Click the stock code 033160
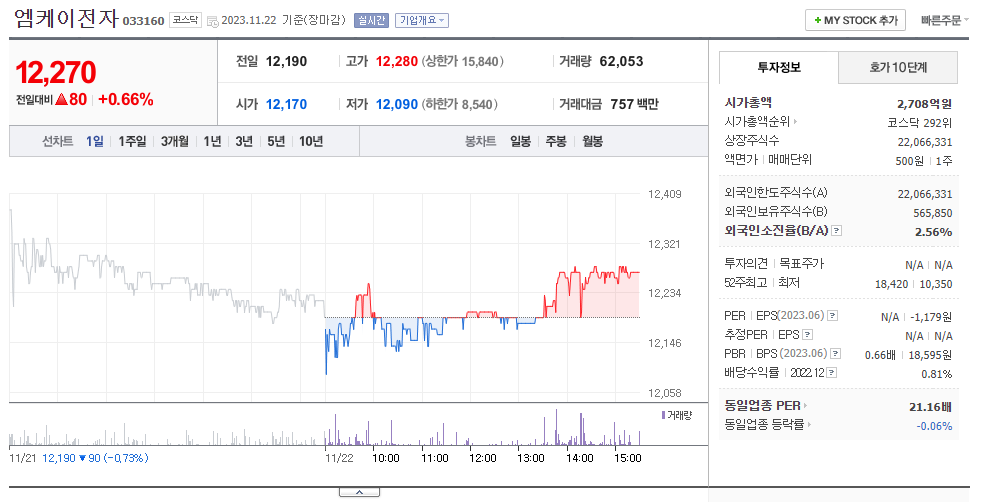The height and width of the screenshot is (502, 989). coord(143,21)
